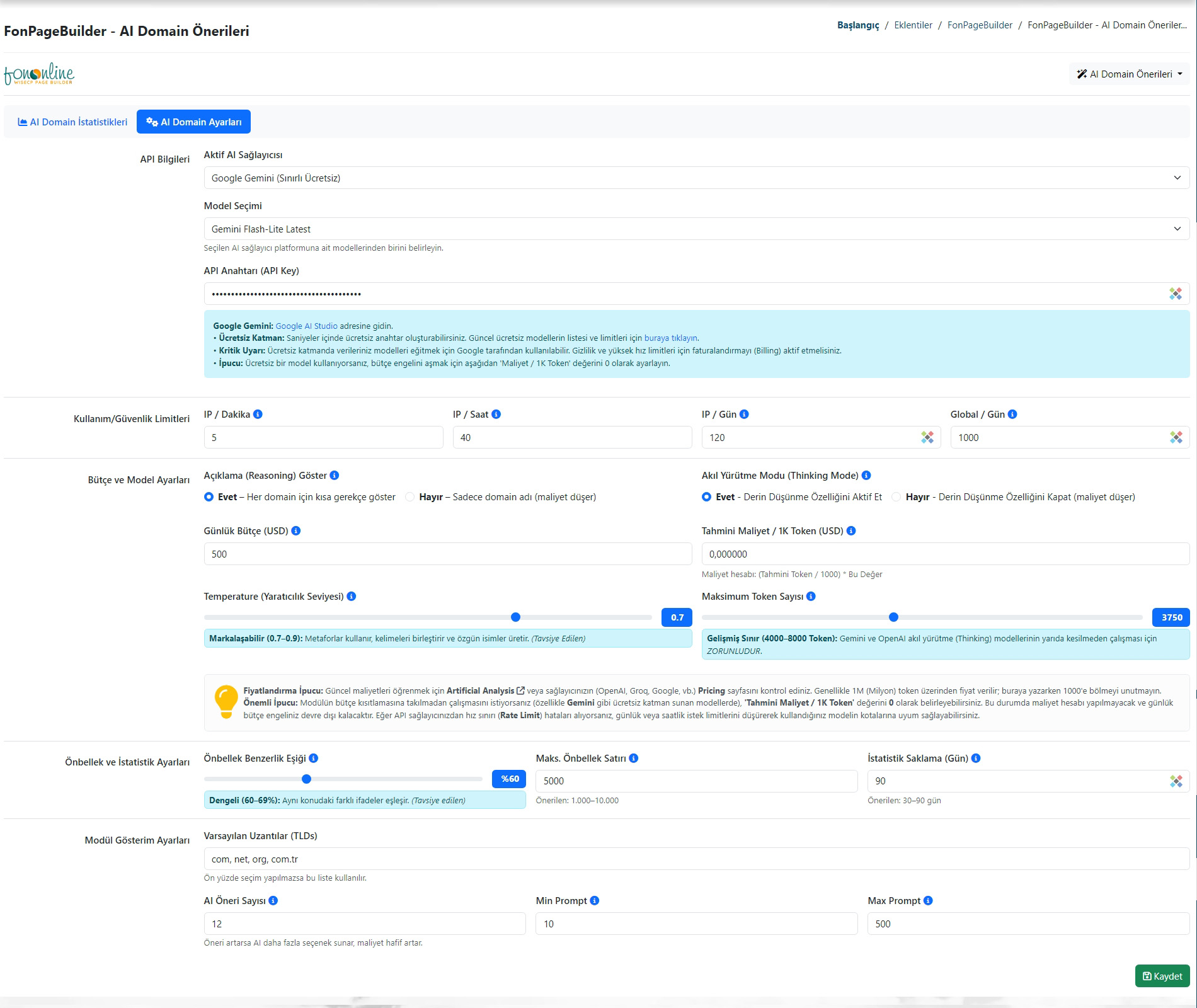1197x1008 pixels.
Task: Click the Temperature slider handle
Action: (516, 617)
